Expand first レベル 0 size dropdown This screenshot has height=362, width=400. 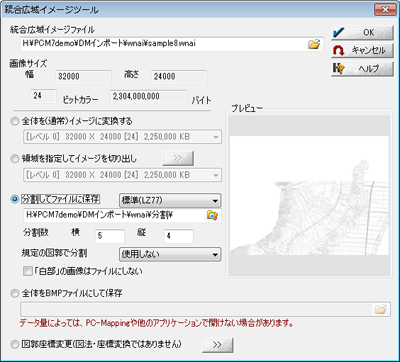point(122,137)
